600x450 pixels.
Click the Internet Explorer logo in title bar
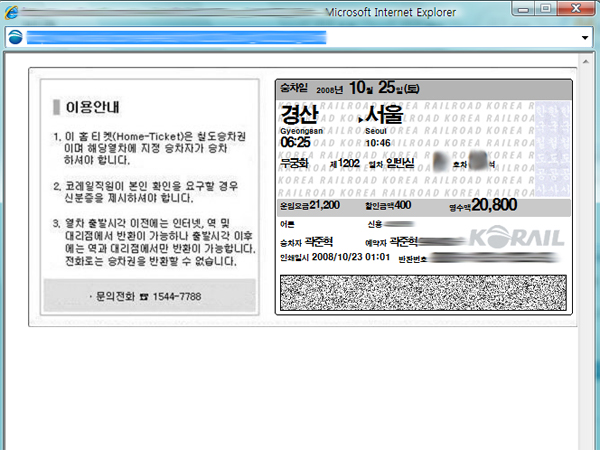tap(11, 13)
